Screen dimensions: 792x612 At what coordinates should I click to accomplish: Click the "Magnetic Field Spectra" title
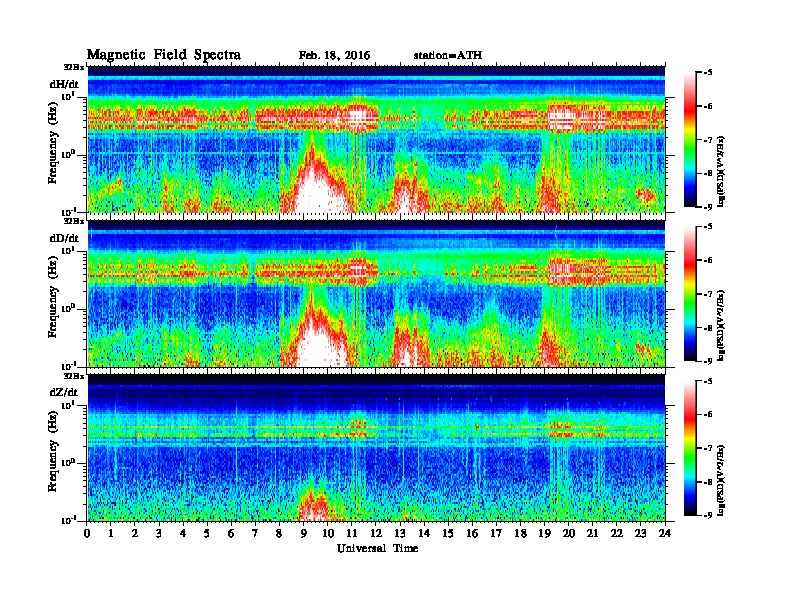(164, 55)
